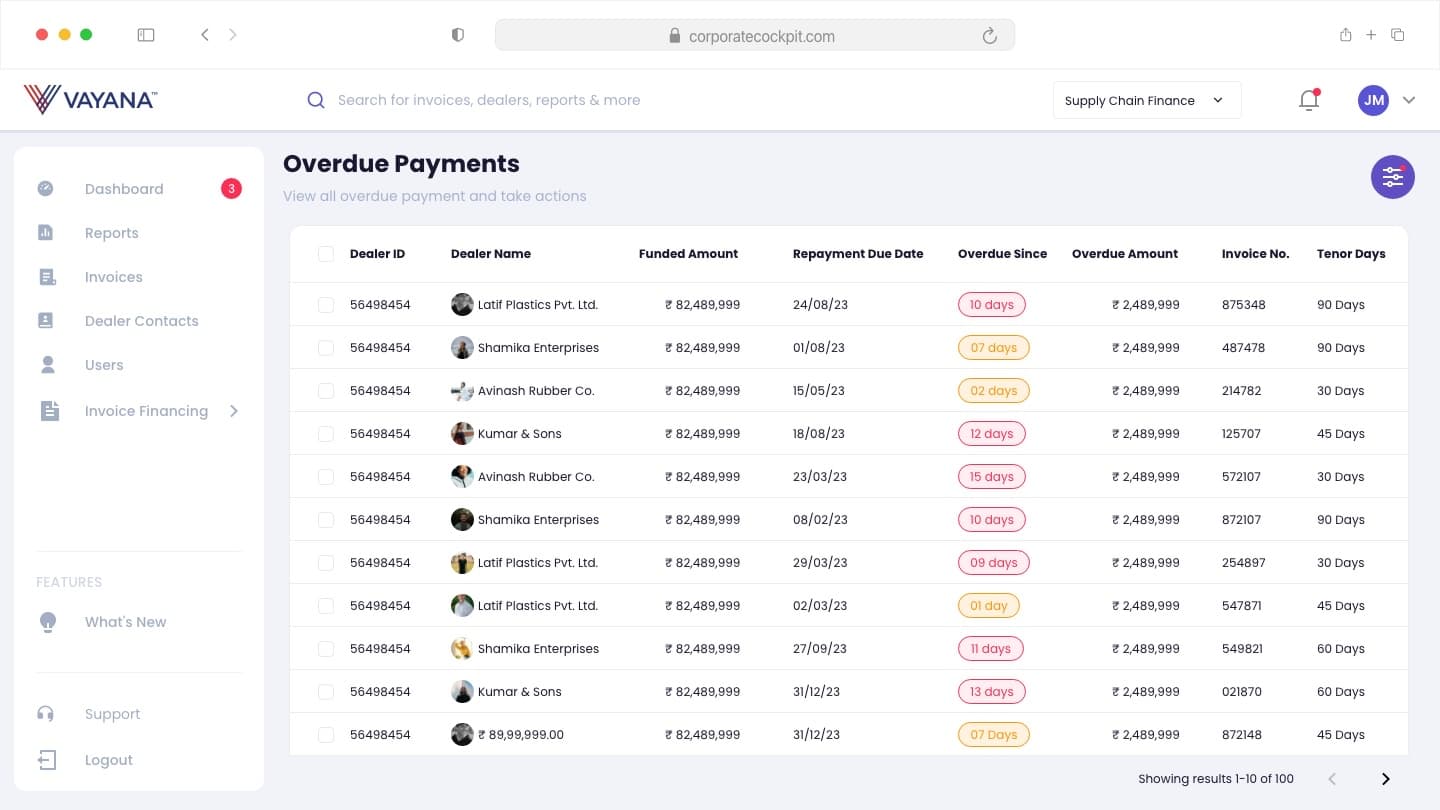Click the Logout door icon
1440x810 pixels.
(x=47, y=760)
